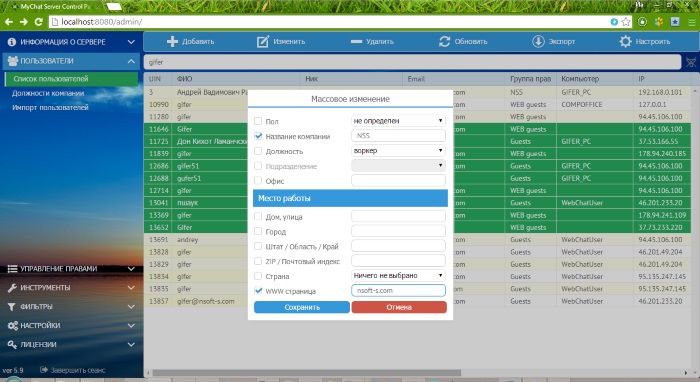Click the Экспорт toolbar button label
Viewport: 700px width, 382px height.
pos(562,42)
